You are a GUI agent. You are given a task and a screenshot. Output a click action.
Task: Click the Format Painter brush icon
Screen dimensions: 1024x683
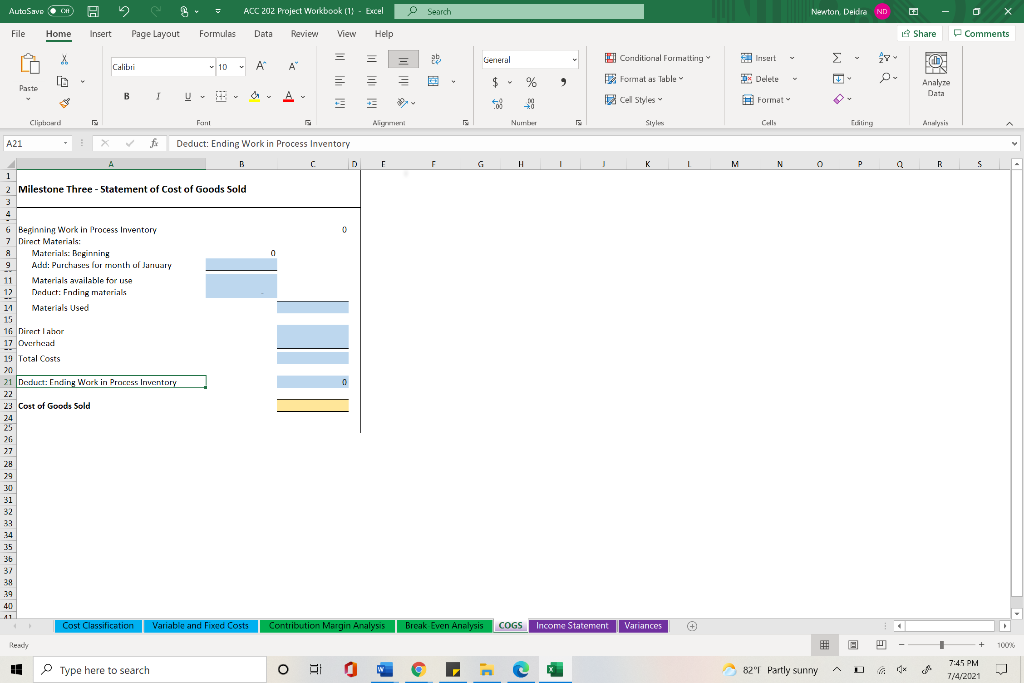point(64,103)
